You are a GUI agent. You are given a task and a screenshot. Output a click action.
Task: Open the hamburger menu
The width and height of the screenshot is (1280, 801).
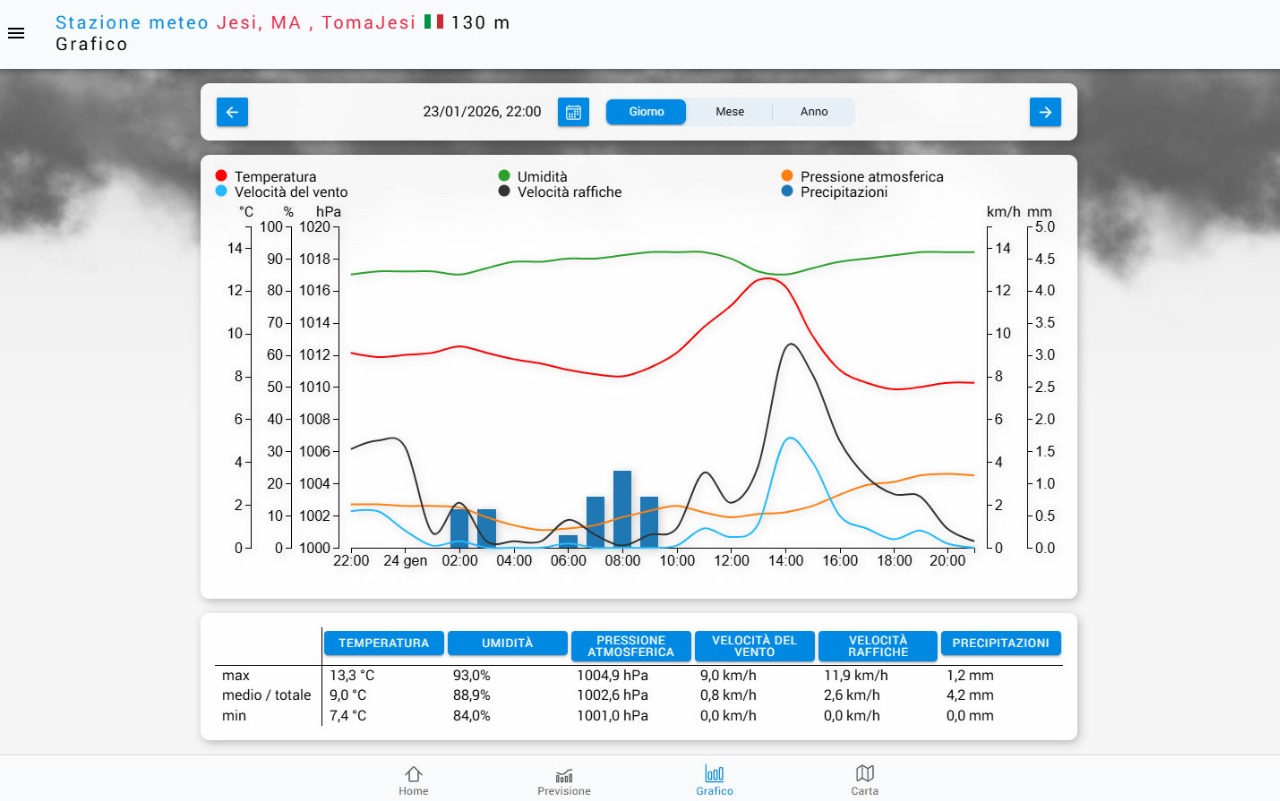pos(16,33)
